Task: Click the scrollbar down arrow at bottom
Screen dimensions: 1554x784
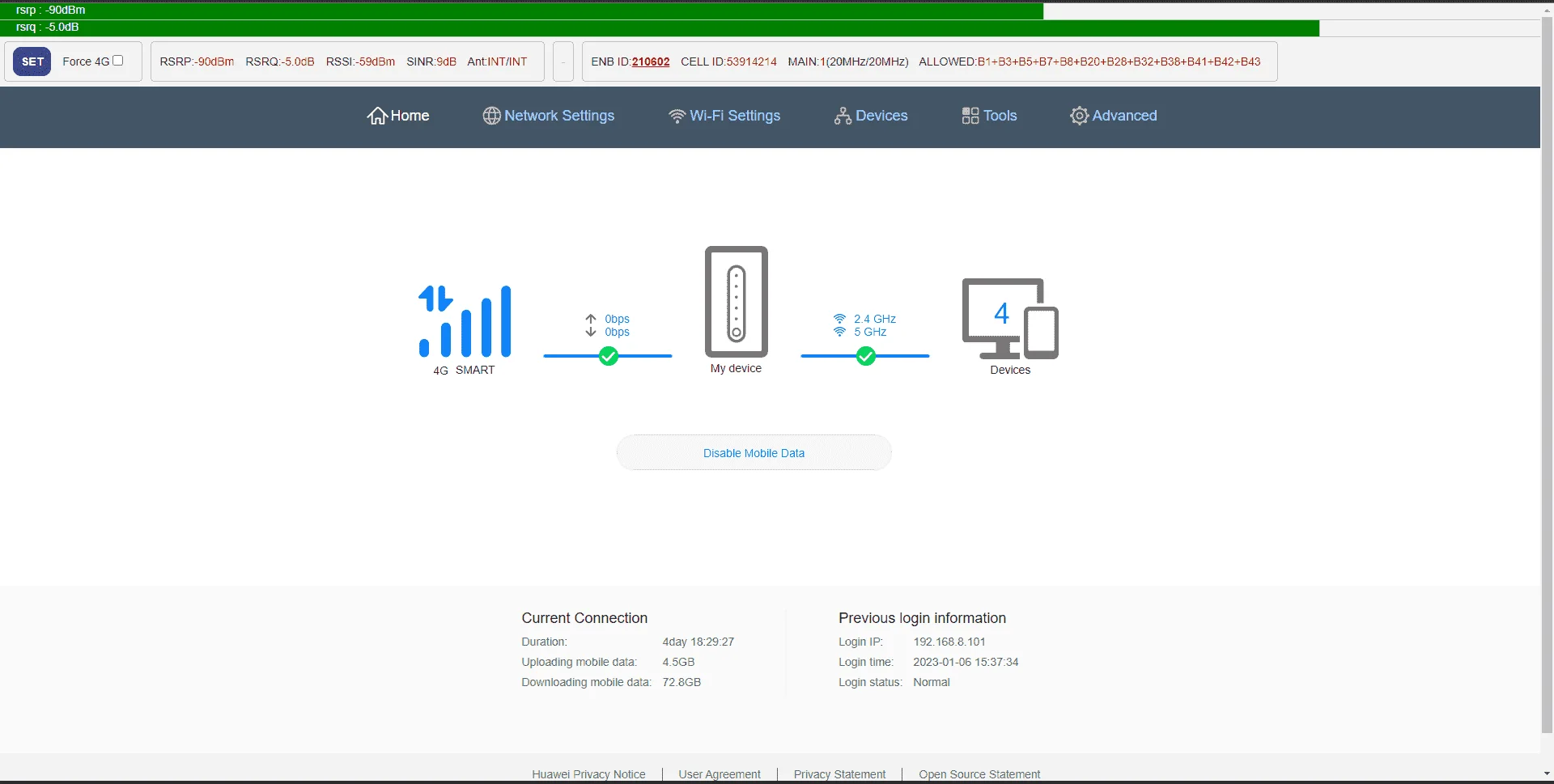Action: pyautogui.click(x=1547, y=774)
